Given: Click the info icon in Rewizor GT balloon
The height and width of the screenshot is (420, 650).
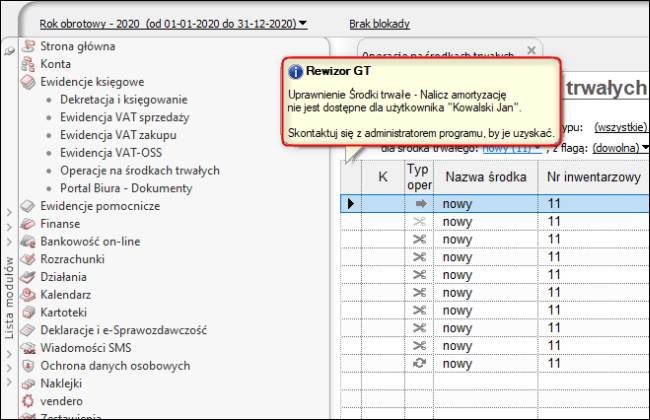Looking at the screenshot, I should coord(296,72).
